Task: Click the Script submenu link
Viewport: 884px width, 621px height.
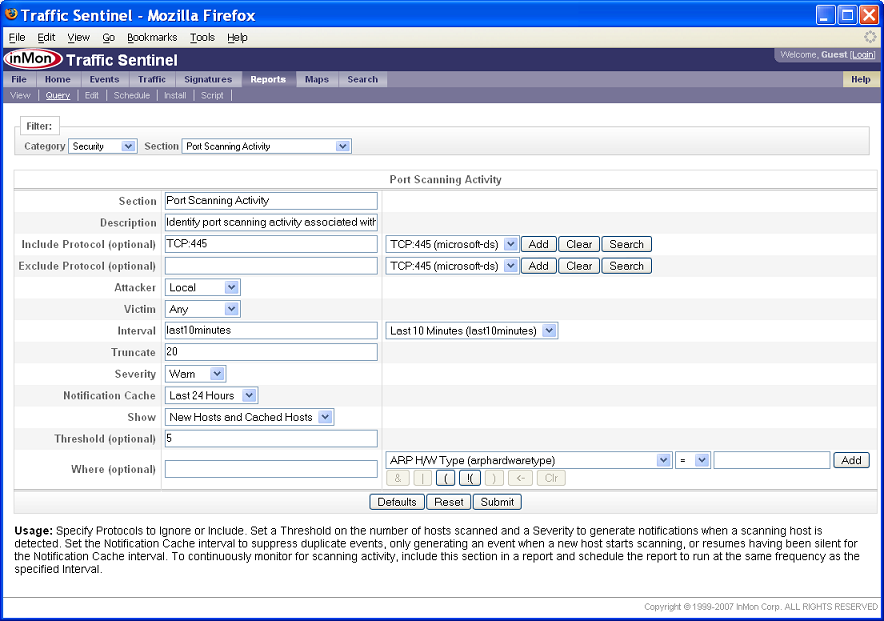Action: tap(213, 95)
